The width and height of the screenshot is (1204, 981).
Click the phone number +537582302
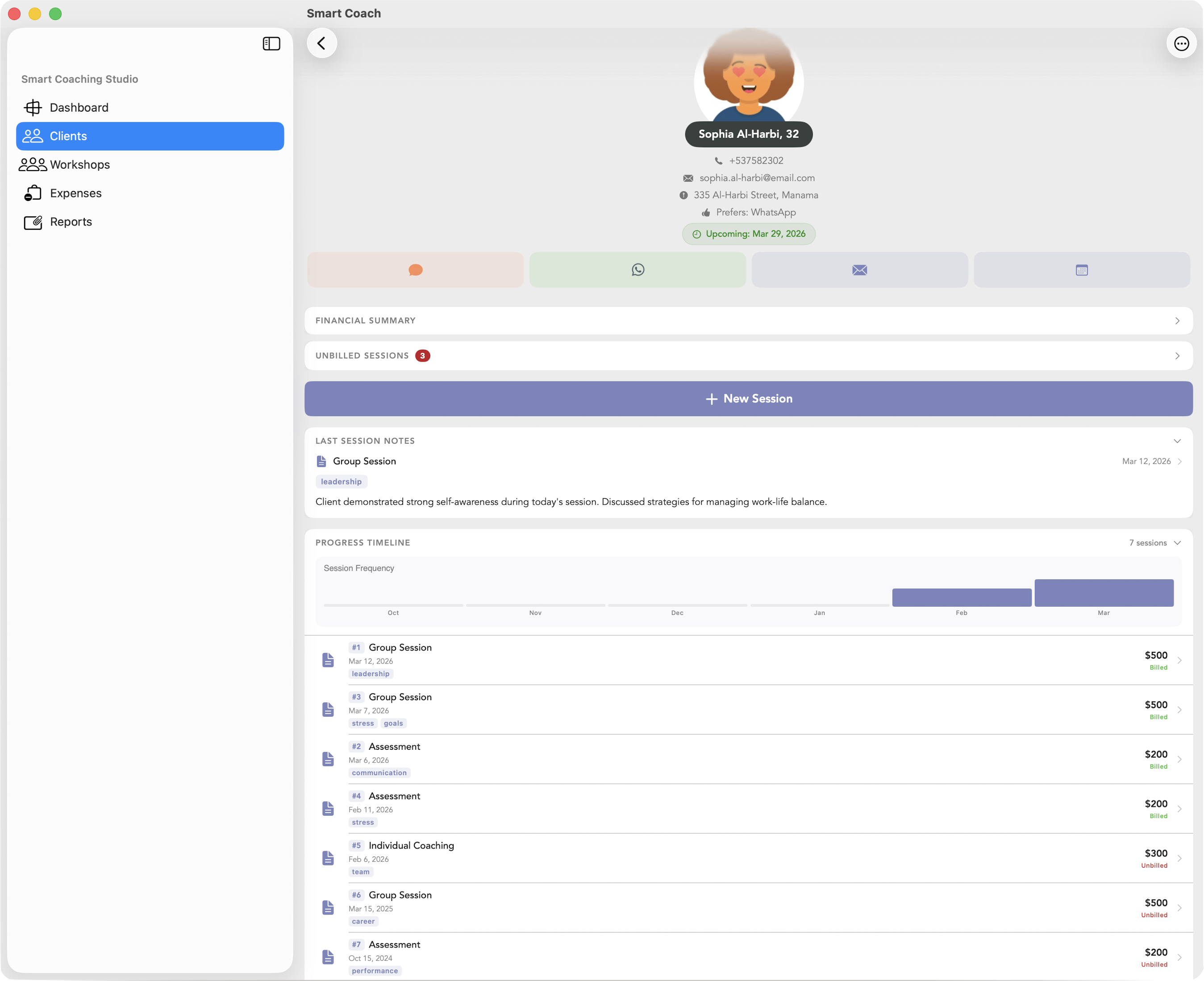pyautogui.click(x=756, y=160)
